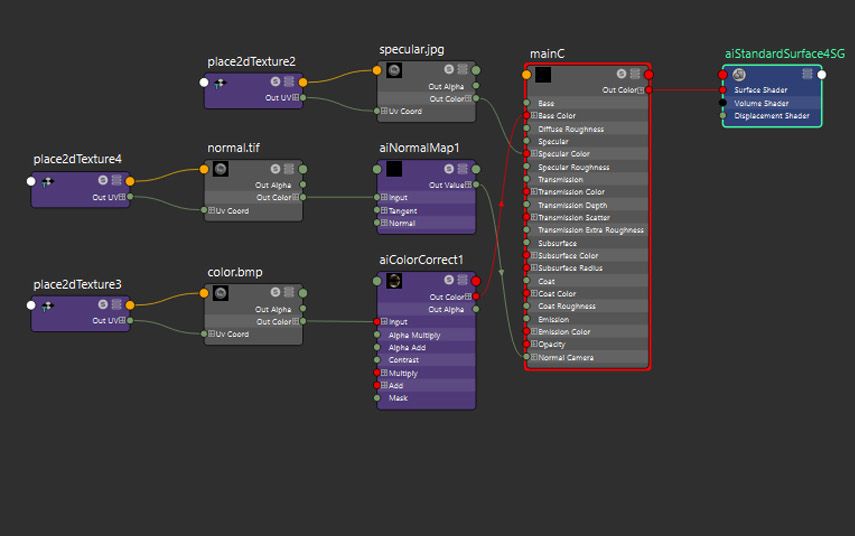This screenshot has height=536, width=855.
Task: Click the color.bmp file texture icon
Action: [x=220, y=293]
